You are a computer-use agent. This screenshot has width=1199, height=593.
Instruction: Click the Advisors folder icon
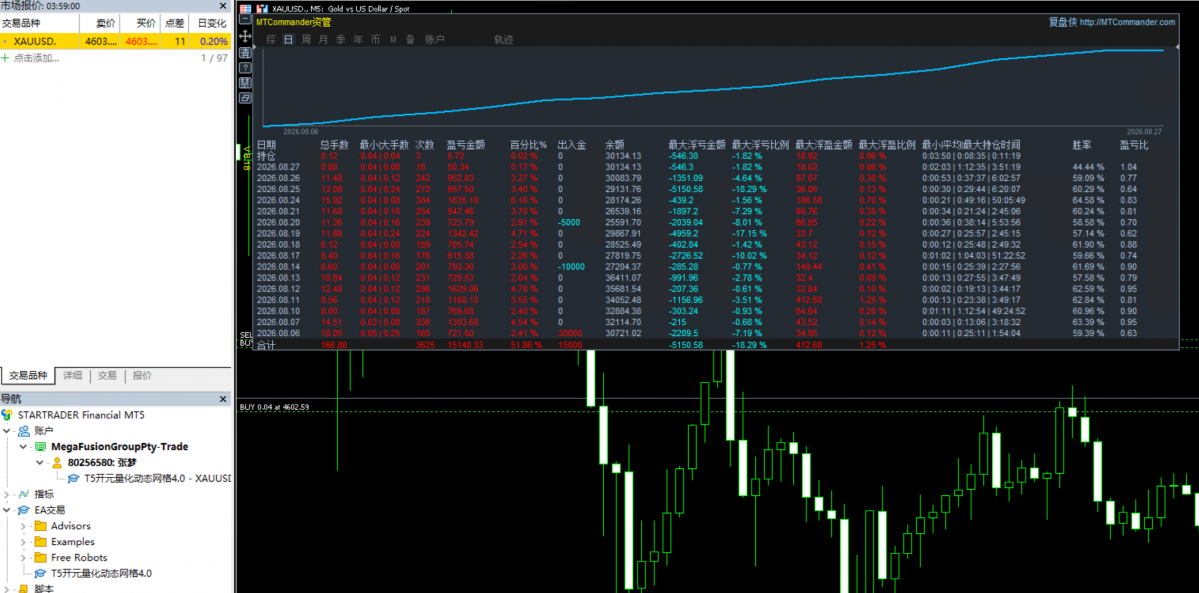coord(41,526)
